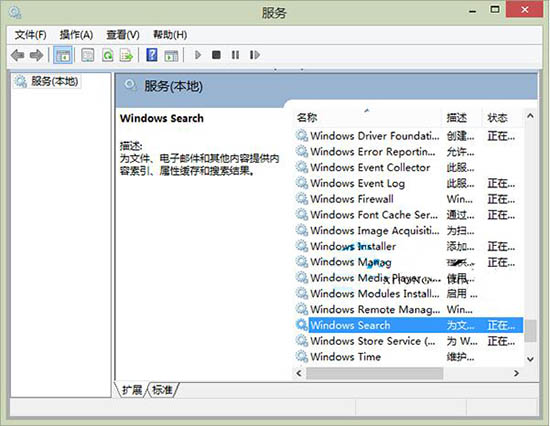
Task: Click horizontal scroll right arrow
Action: click(516, 373)
